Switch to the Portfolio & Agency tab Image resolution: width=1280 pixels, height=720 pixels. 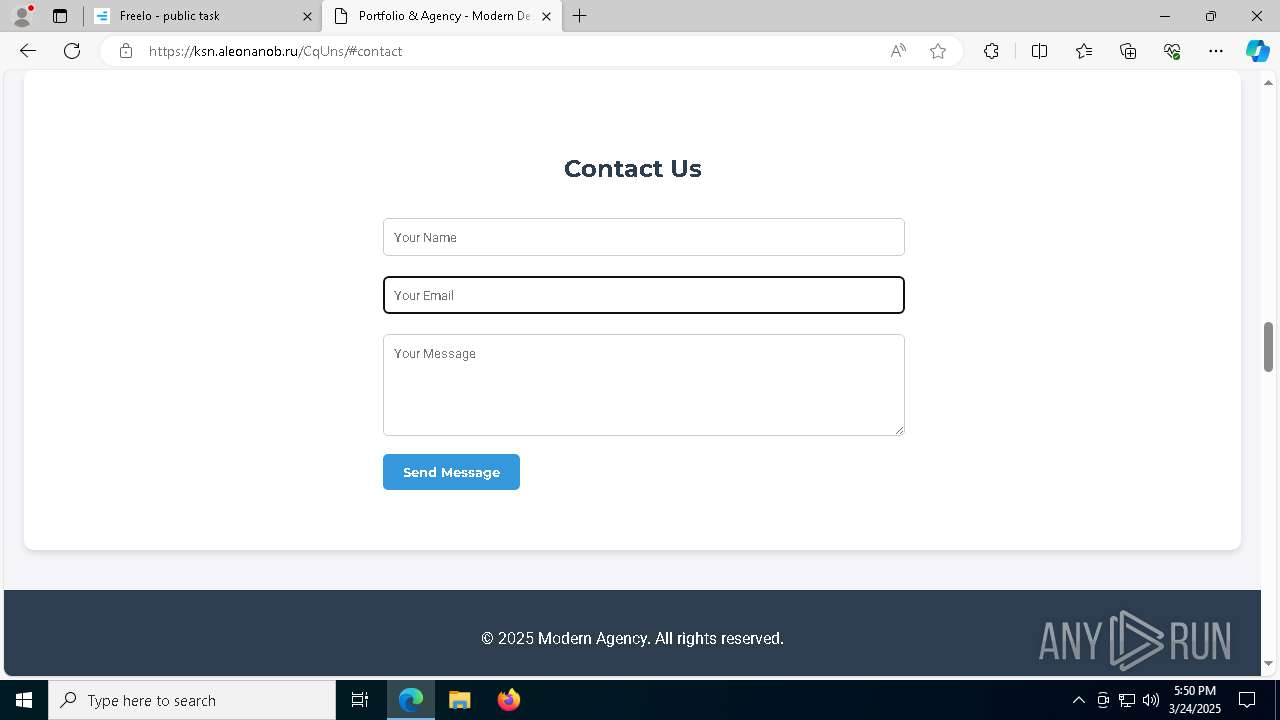444,16
